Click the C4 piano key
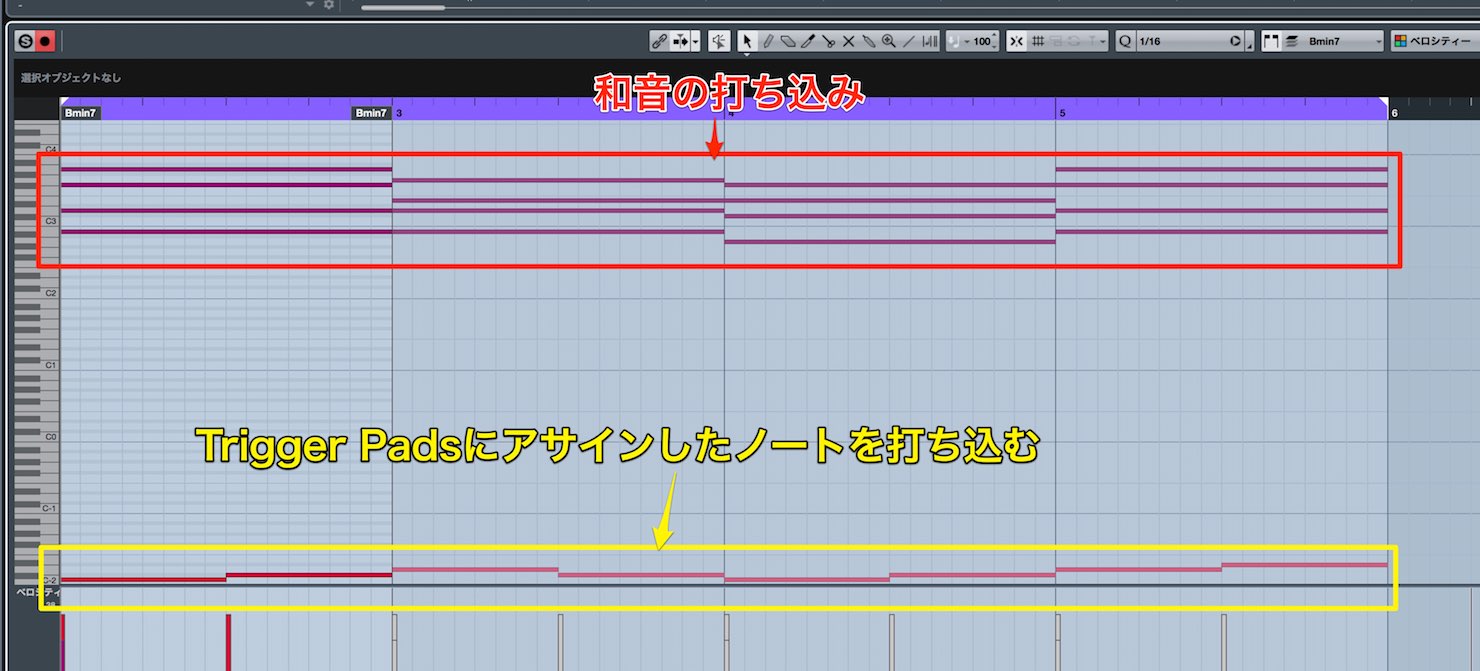 coord(38,149)
